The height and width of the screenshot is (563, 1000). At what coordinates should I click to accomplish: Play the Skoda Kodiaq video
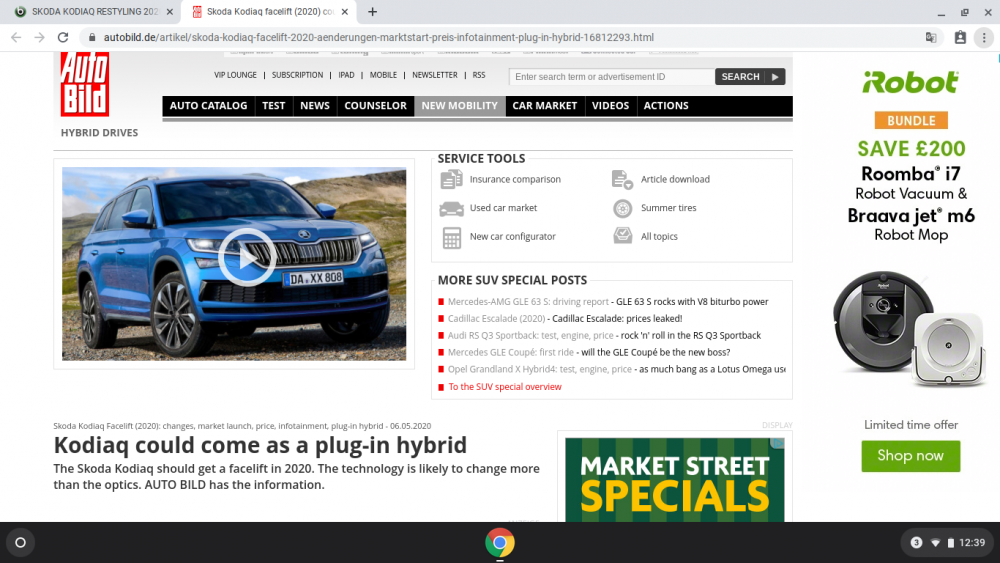click(247, 258)
